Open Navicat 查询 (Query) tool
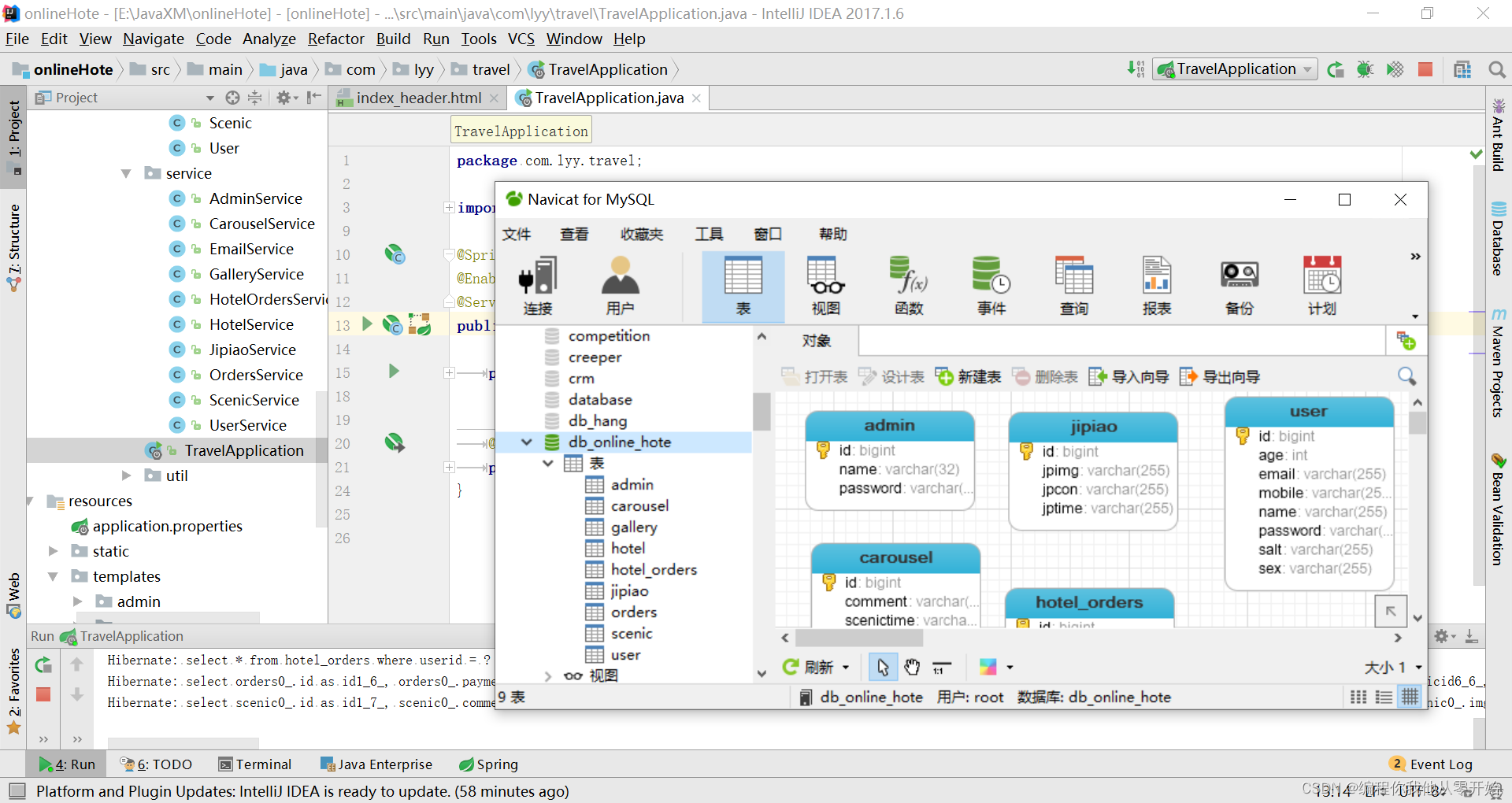The width and height of the screenshot is (1512, 803). point(1074,286)
